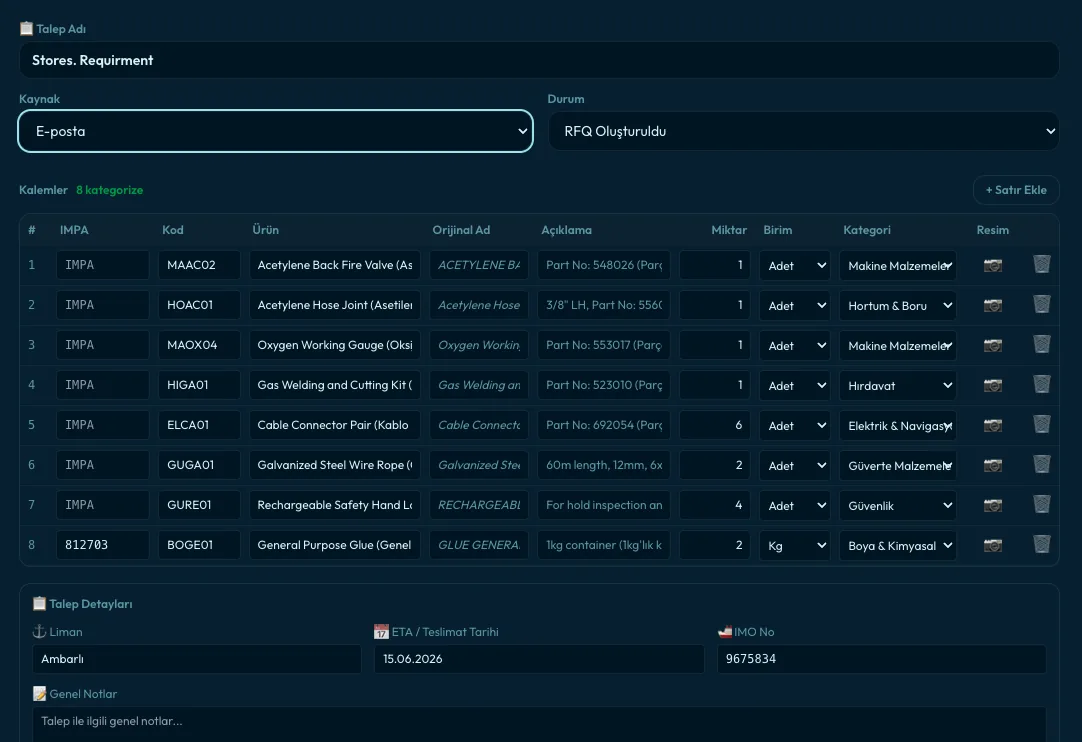Focus the Talep Adı input field
This screenshot has width=1082, height=742.
[539, 60]
